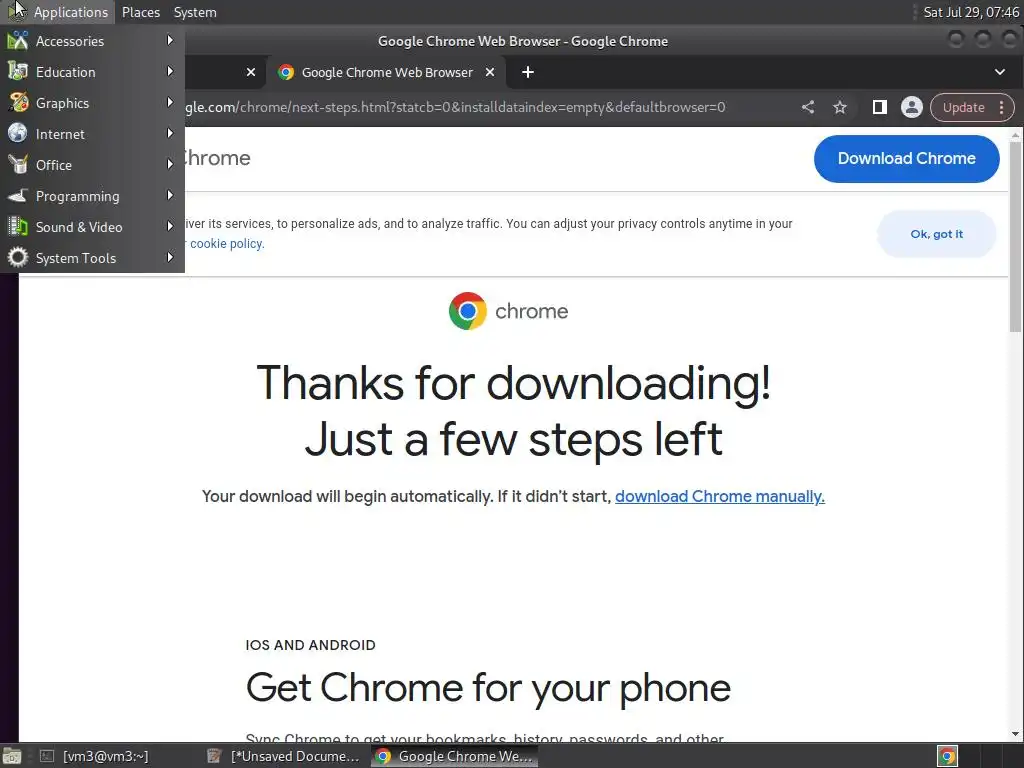Click the Update button in Chrome toolbar
Image resolution: width=1024 pixels, height=768 pixels.
click(963, 107)
